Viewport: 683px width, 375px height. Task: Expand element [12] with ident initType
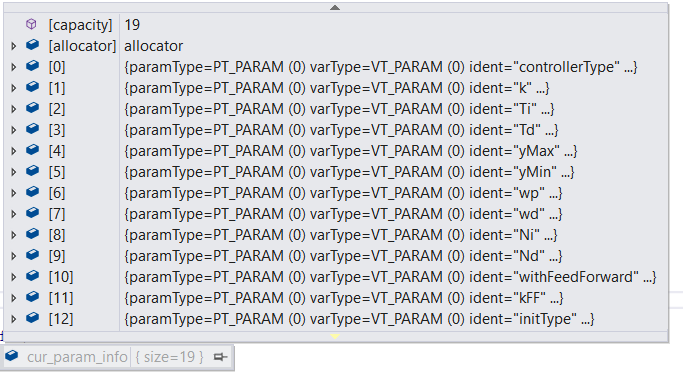tap(14, 319)
